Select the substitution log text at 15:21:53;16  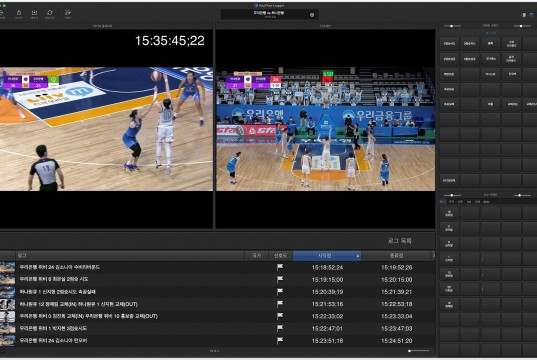tap(78, 304)
